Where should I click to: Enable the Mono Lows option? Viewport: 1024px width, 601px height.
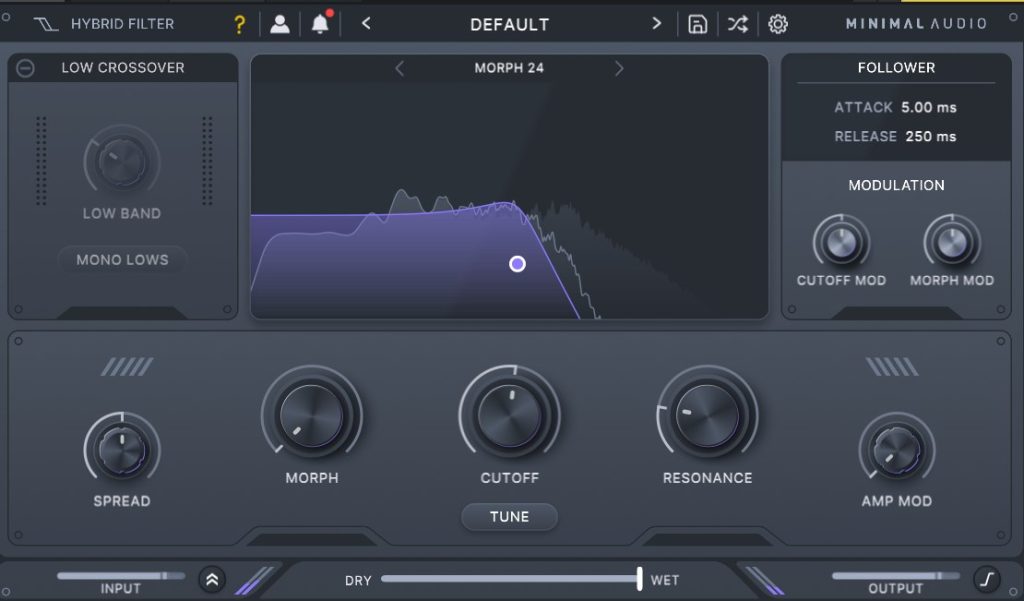coord(122,260)
